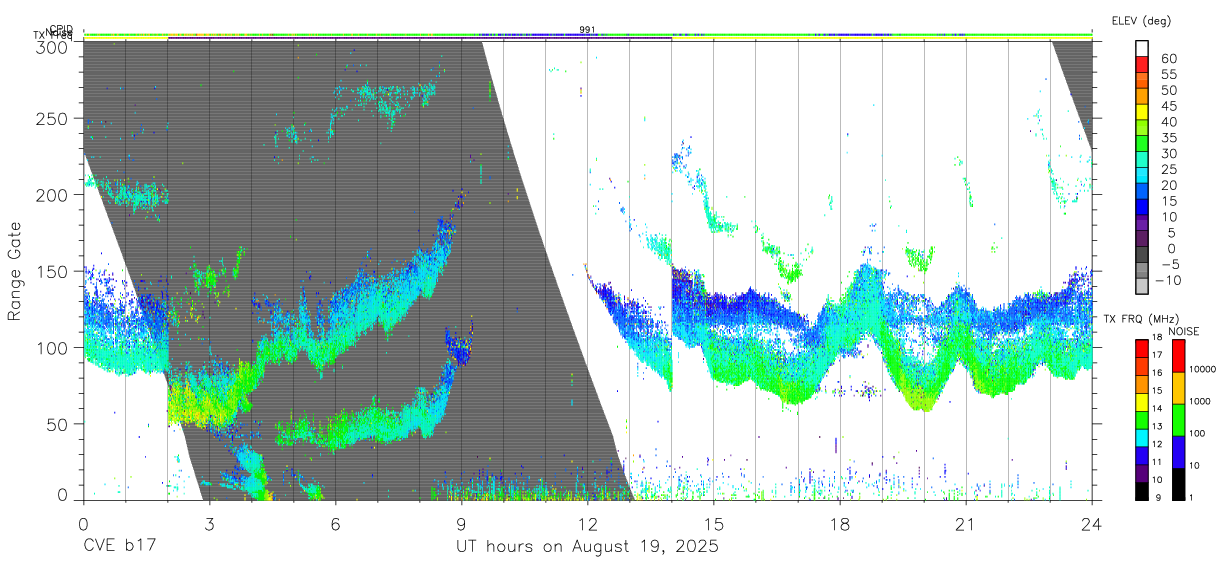Click the 14 label on TX FRQ legend
Viewport: 1228px width, 567px height.
pos(1157,408)
